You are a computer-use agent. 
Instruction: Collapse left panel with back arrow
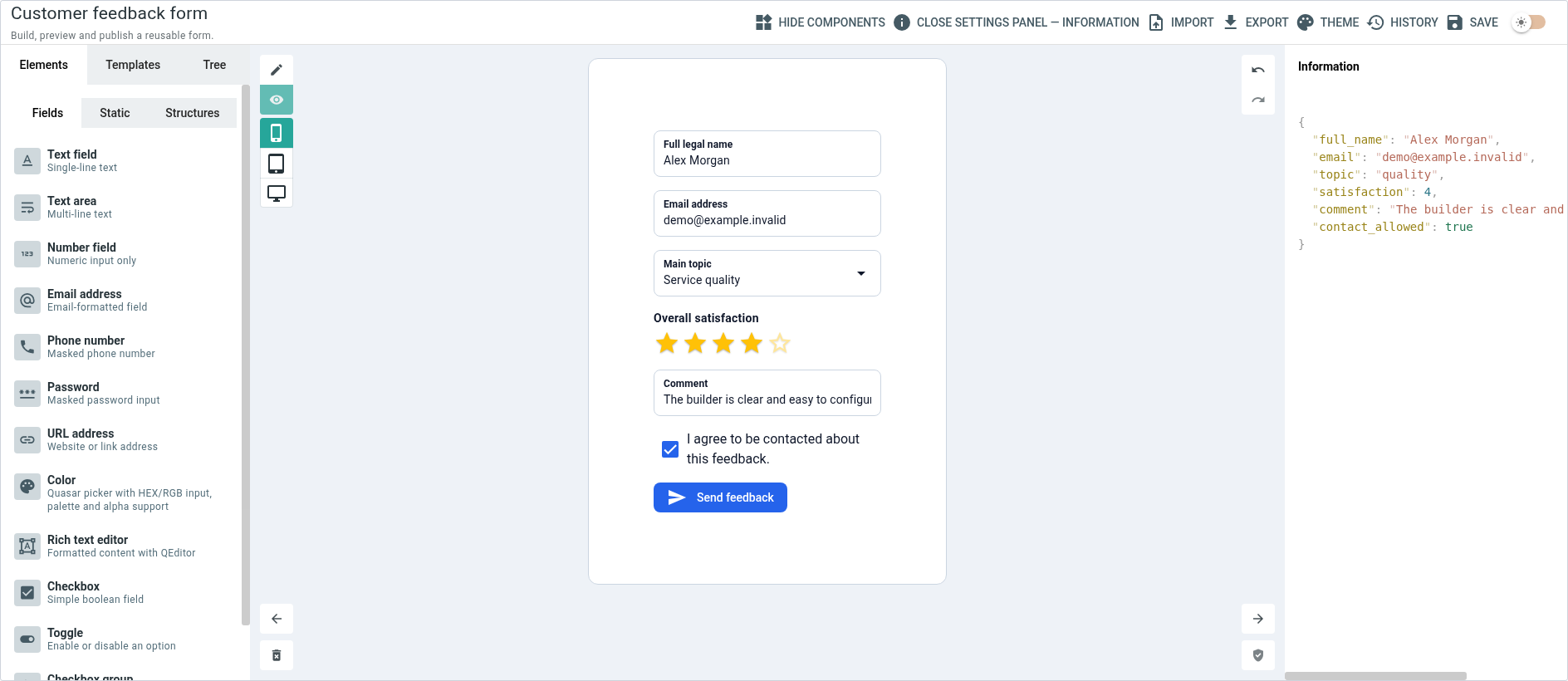pyautogui.click(x=277, y=619)
